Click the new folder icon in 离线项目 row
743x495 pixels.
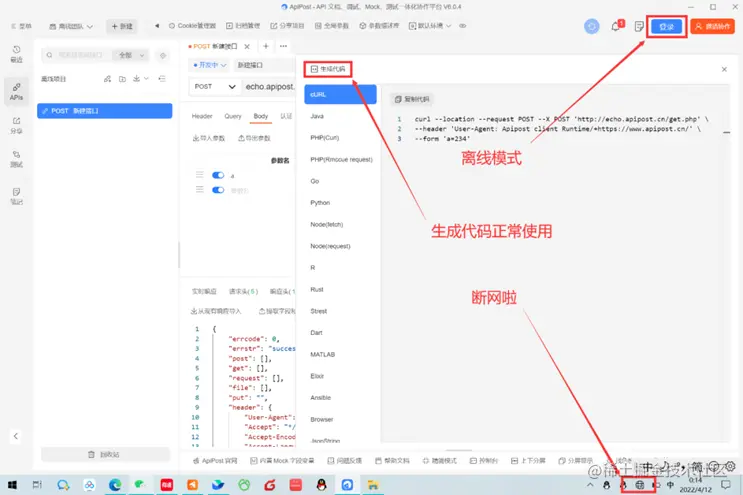(122, 79)
